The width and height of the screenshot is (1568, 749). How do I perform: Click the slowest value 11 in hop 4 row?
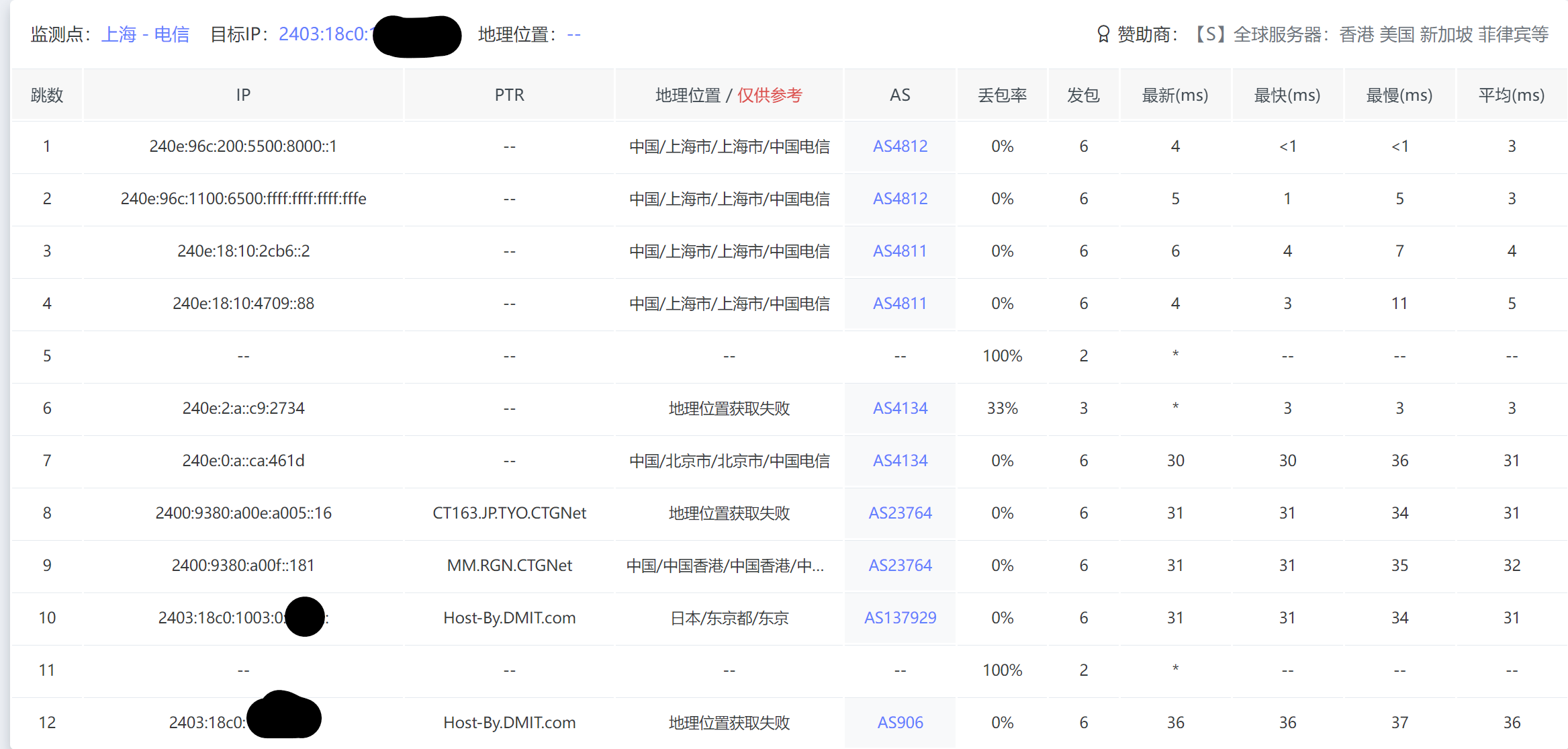coord(1399,304)
